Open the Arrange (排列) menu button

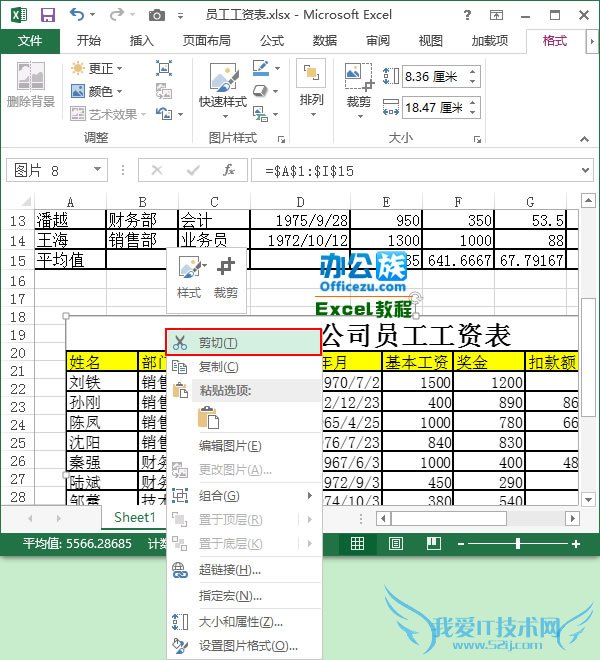311,88
